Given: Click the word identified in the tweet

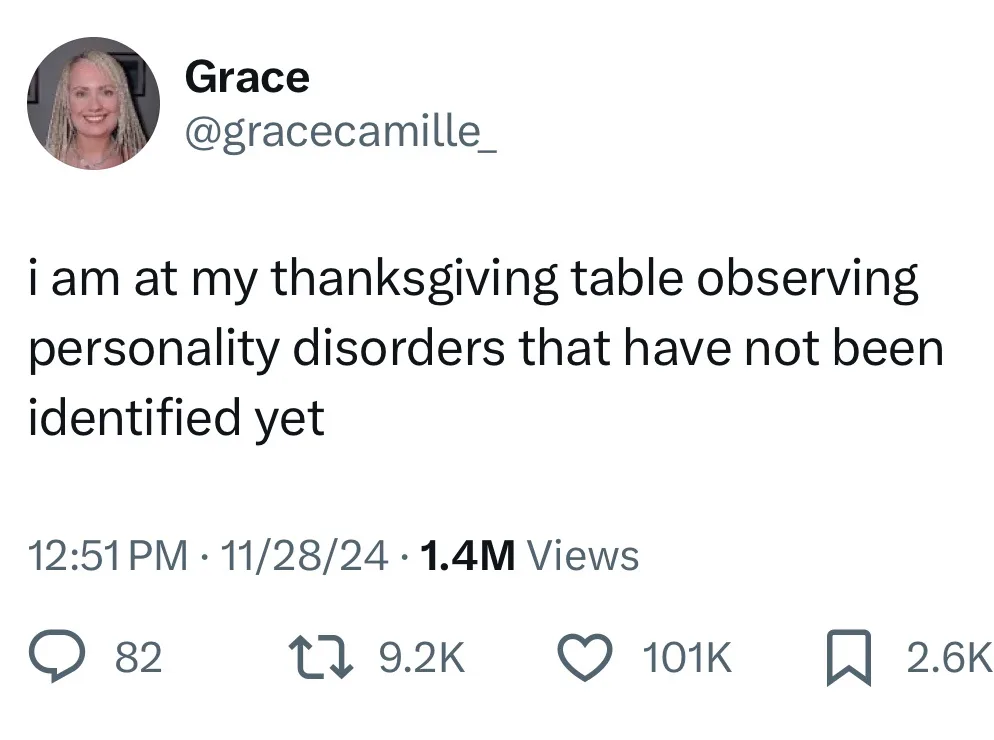Looking at the screenshot, I should pyautogui.click(x=134, y=417).
